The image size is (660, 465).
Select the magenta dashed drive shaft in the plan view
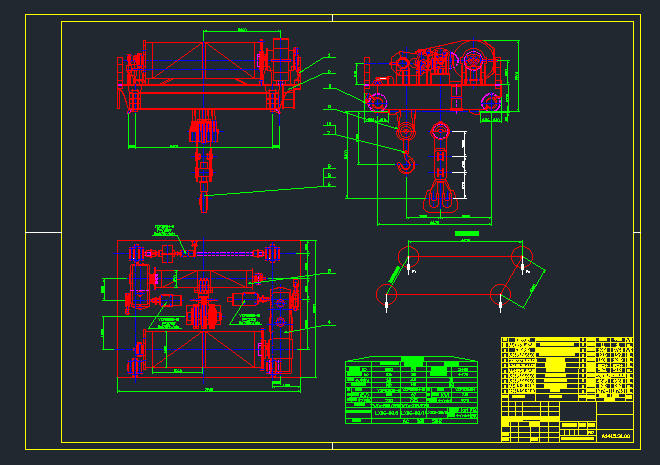tap(226, 253)
